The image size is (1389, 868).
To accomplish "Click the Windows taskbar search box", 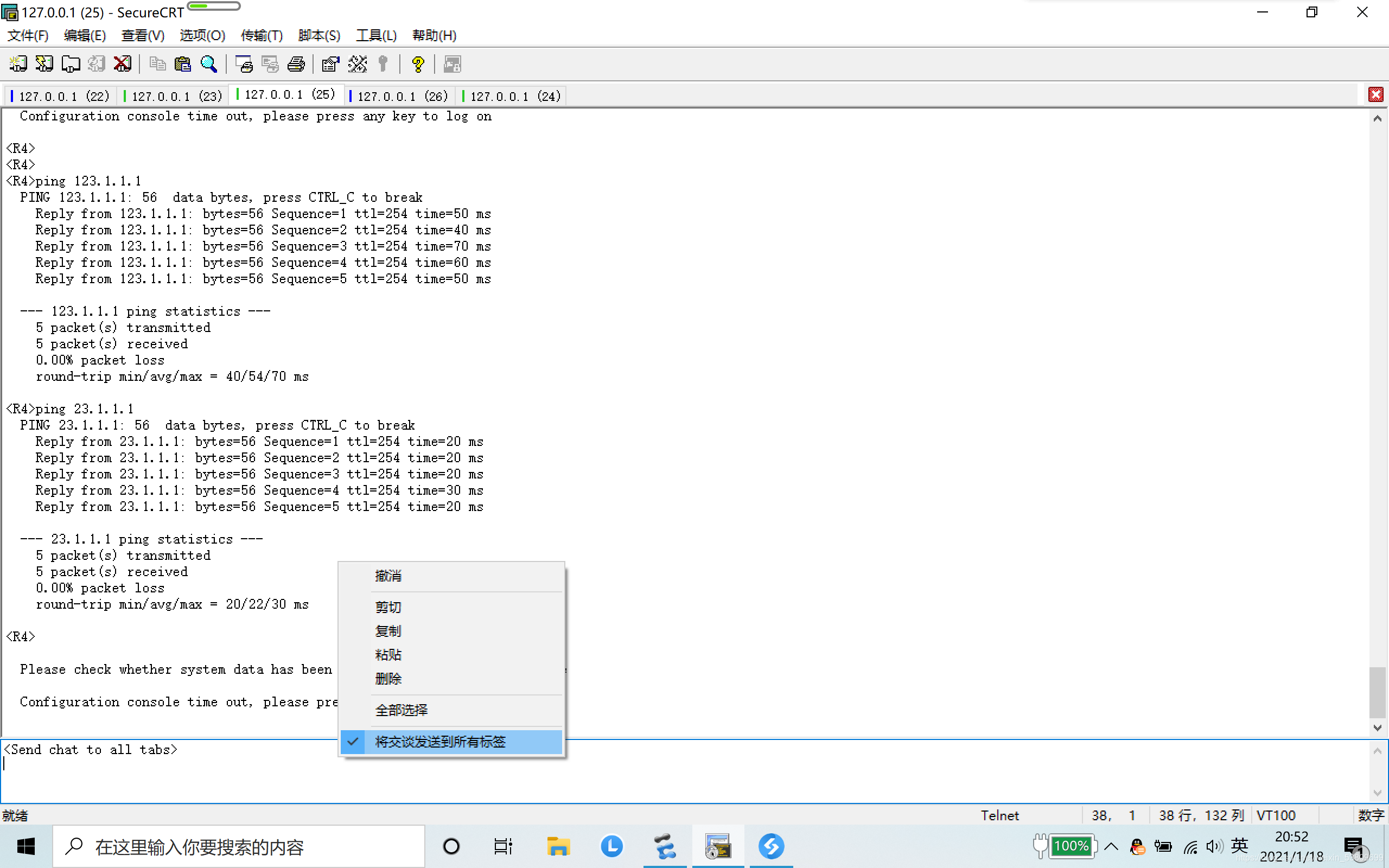I will [239, 846].
